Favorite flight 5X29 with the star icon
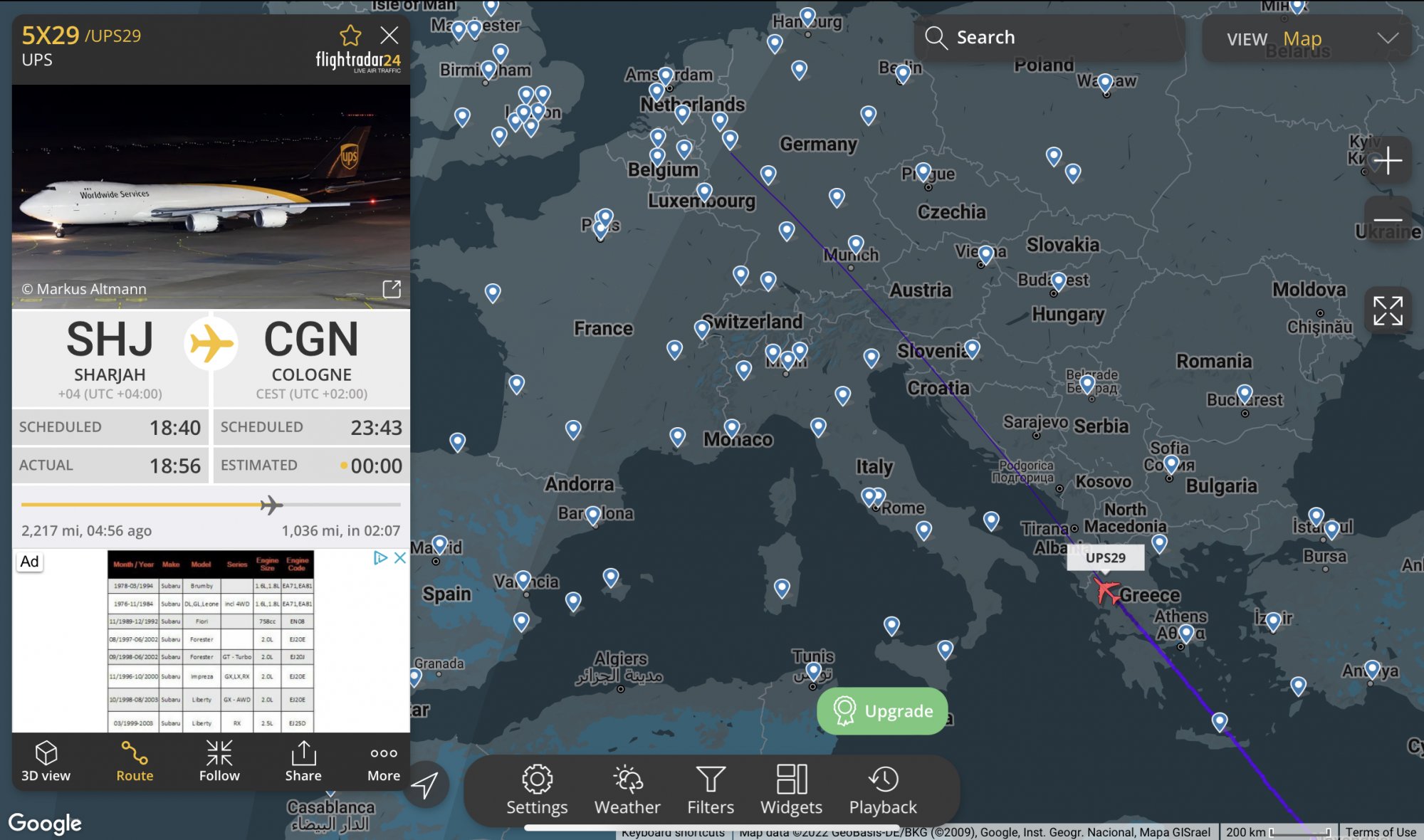The height and width of the screenshot is (840, 1424). click(350, 36)
